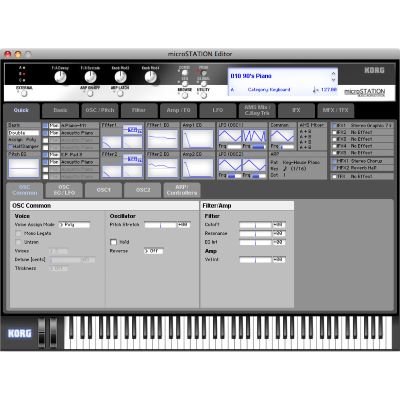The height and width of the screenshot is (400, 400).
Task: Enable the IFX4 checkbox
Action: click(x=335, y=146)
